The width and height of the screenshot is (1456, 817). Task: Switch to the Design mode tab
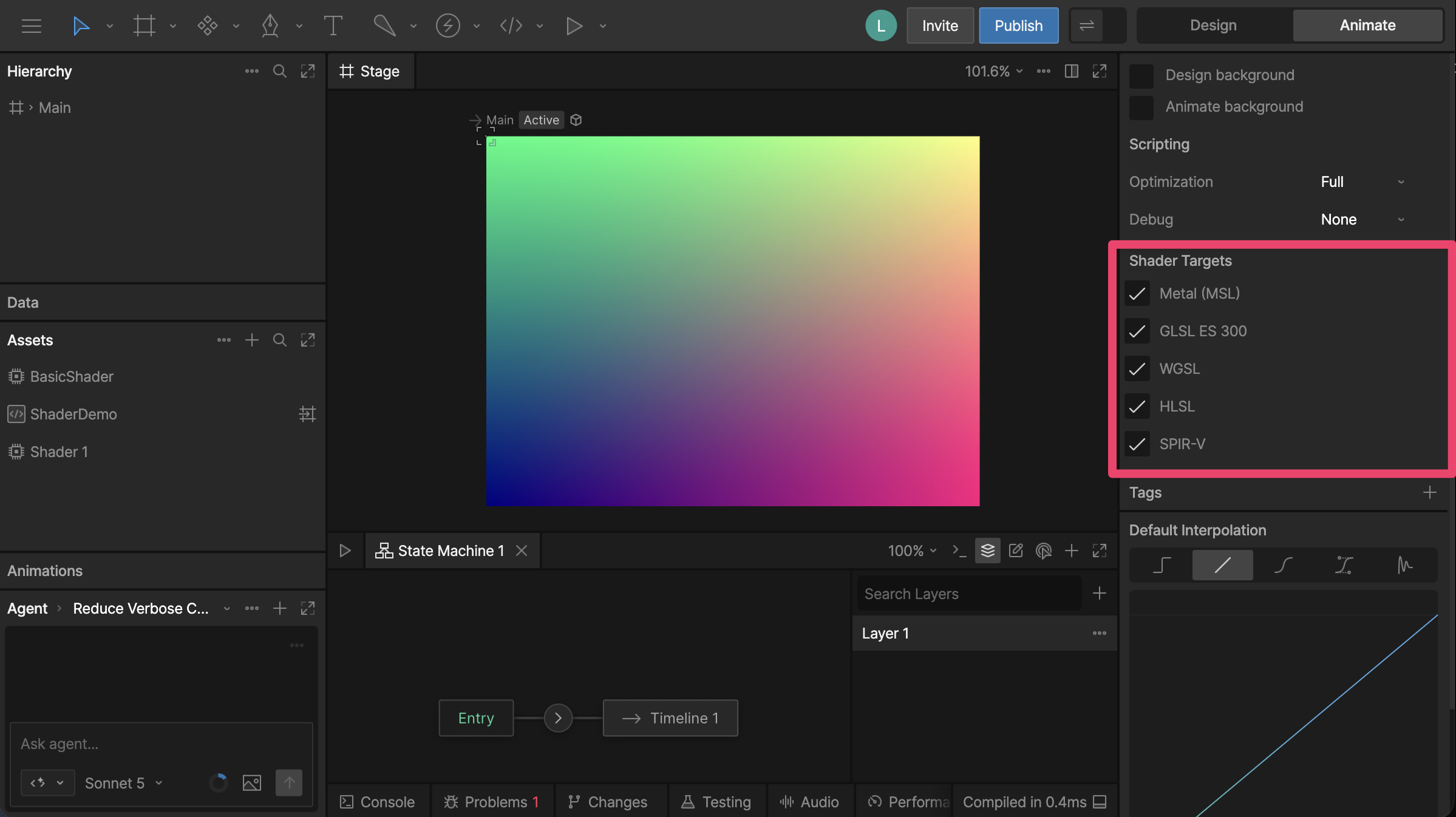click(x=1213, y=25)
